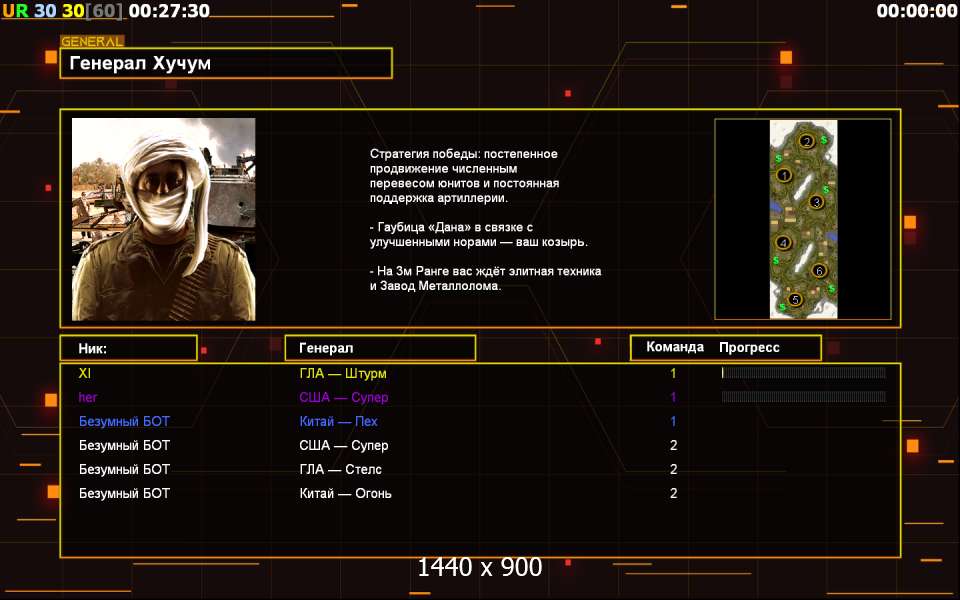Click the loading progress bar for player XI
Image resolution: width=960 pixels, height=600 pixels.
pyautogui.click(x=803, y=373)
